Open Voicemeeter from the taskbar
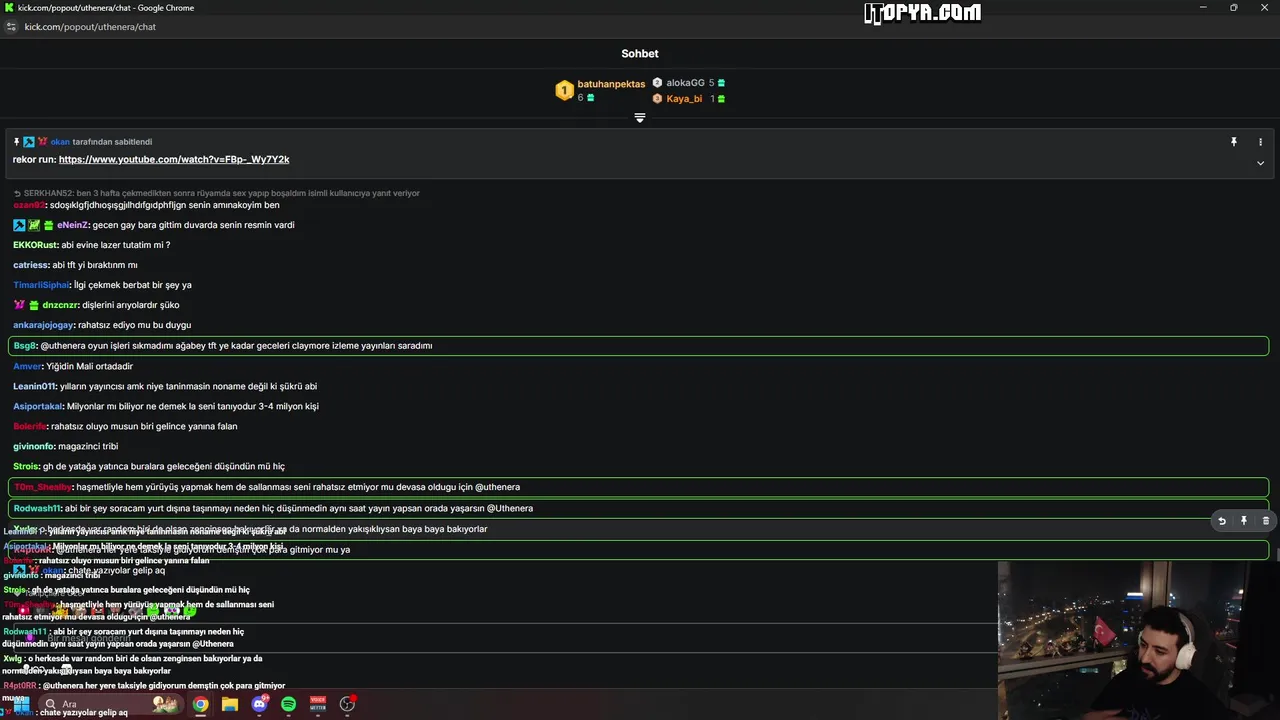Viewport: 1280px width, 720px height. point(318,704)
